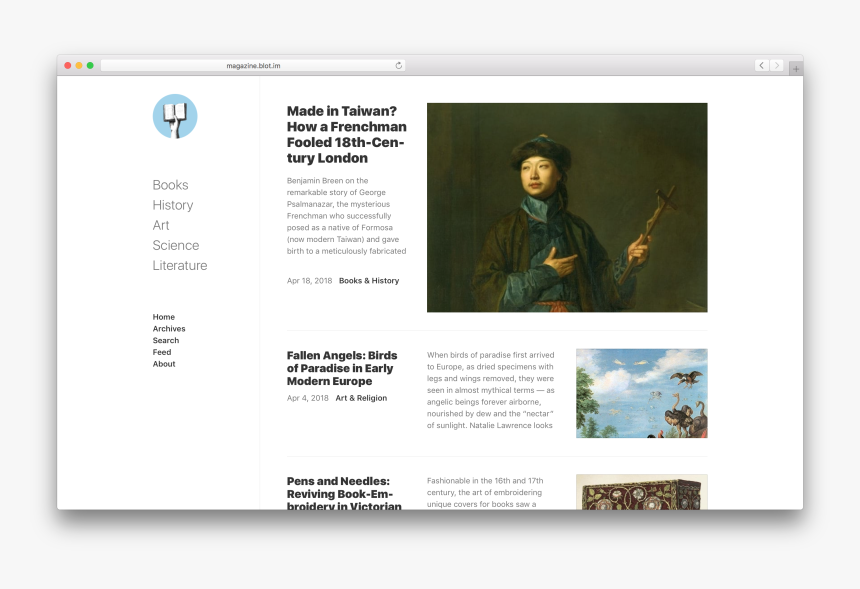This screenshot has width=860, height=589.
Task: Open the Literature category
Action: 180,265
